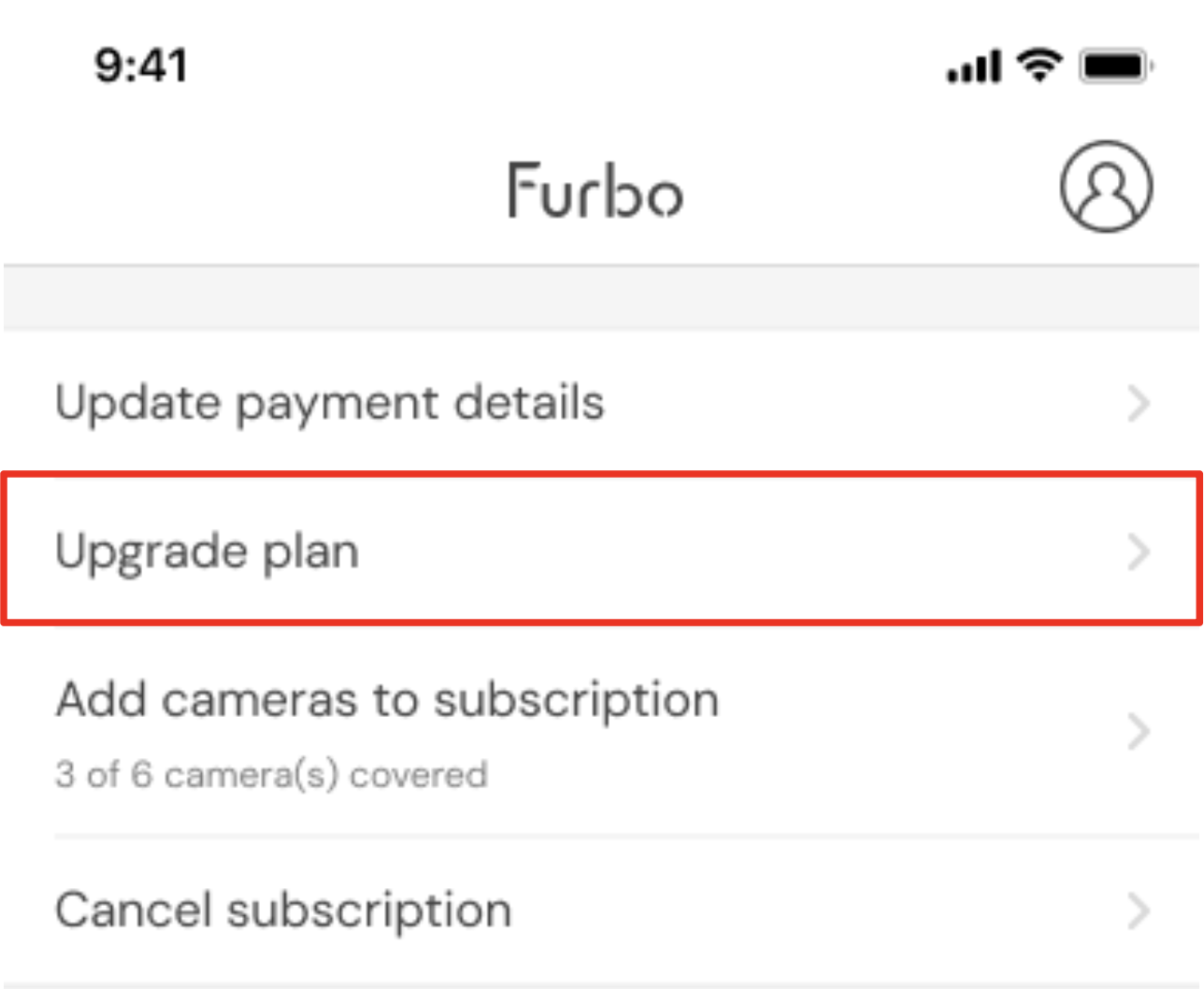Screen dimensions: 1204x989
Task: Click the 9:41 clock in status bar
Action: click(x=141, y=65)
